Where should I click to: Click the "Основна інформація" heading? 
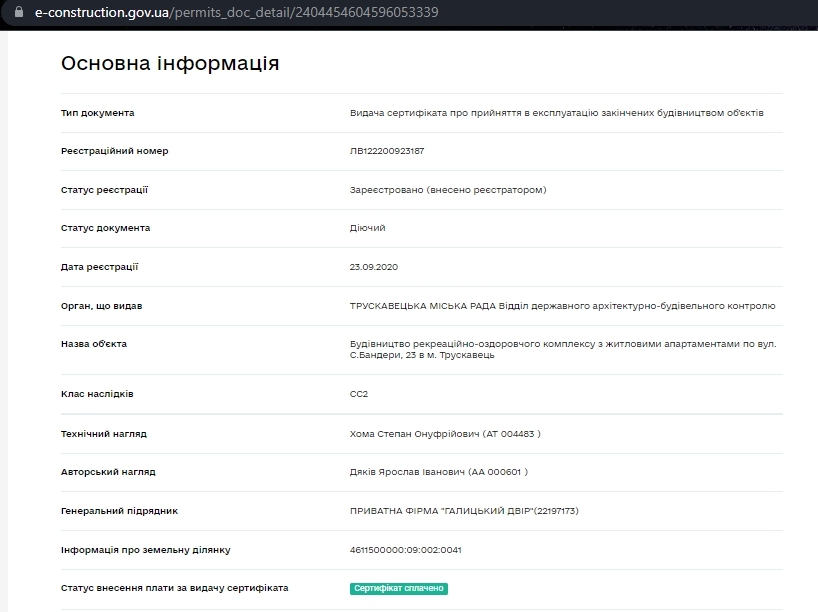point(170,63)
